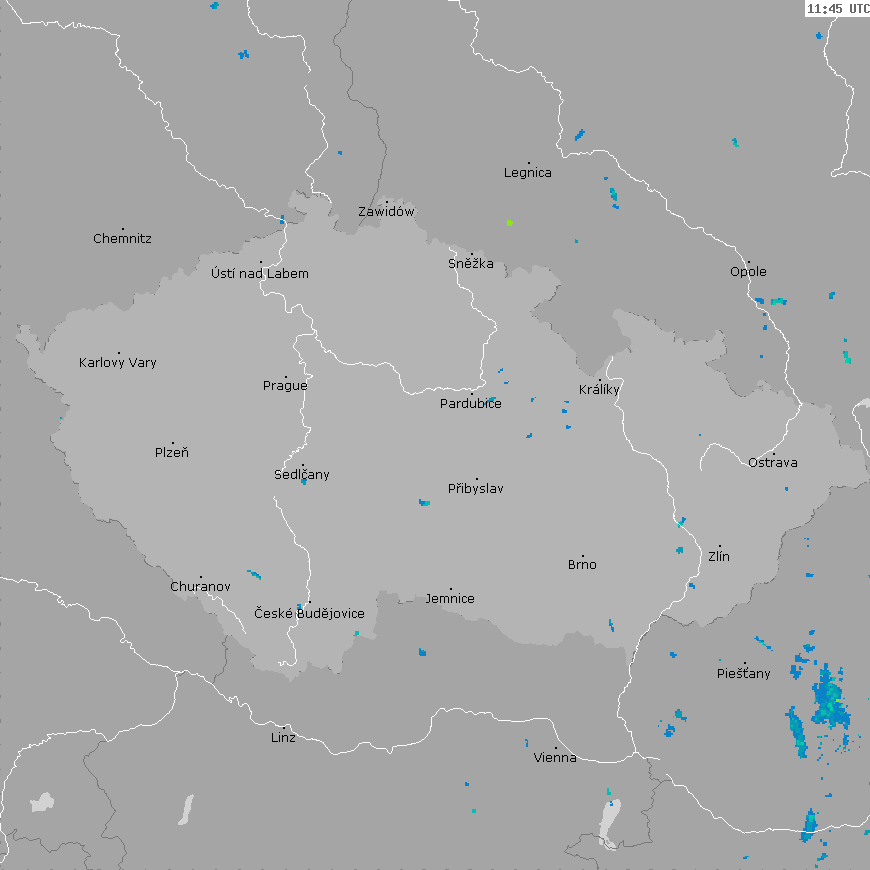Select the Linz city label
The height and width of the screenshot is (870, 870).
pos(283,738)
